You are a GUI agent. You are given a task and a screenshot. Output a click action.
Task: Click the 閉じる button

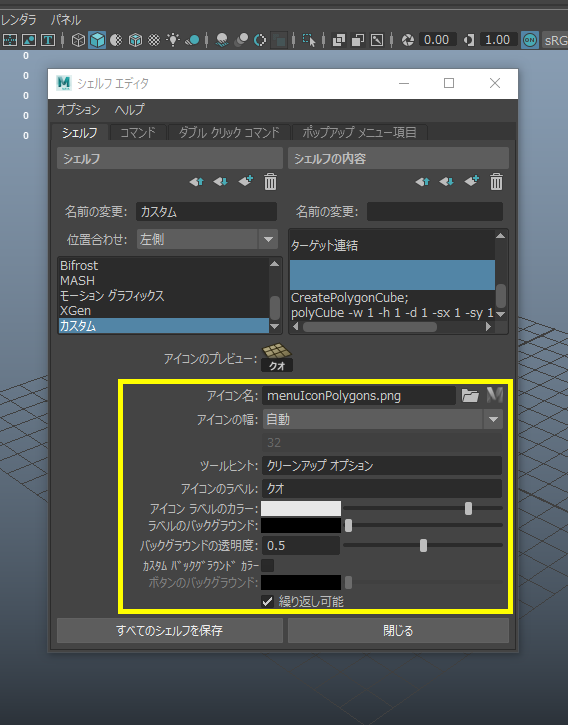[x=398, y=631]
